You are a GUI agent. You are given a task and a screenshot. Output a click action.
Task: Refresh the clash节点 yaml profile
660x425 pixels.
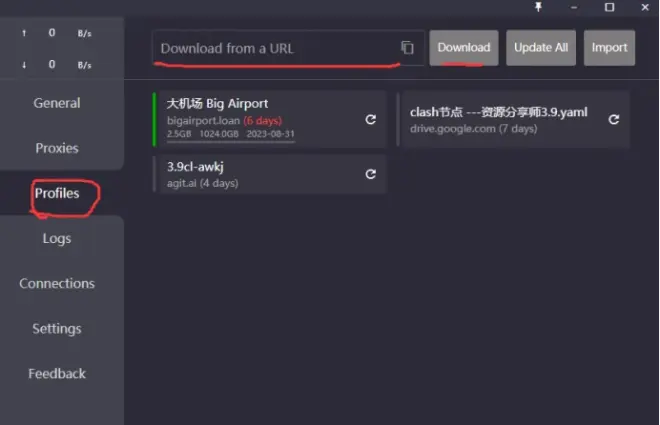[x=614, y=120]
